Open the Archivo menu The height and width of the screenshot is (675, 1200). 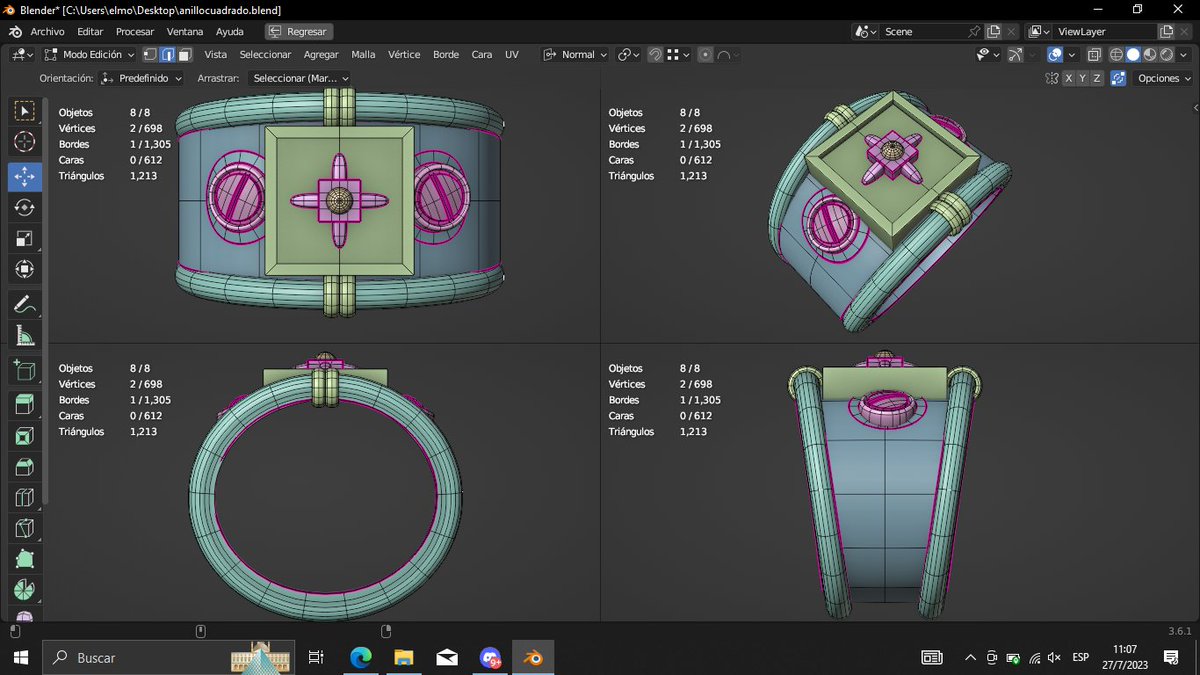[47, 32]
